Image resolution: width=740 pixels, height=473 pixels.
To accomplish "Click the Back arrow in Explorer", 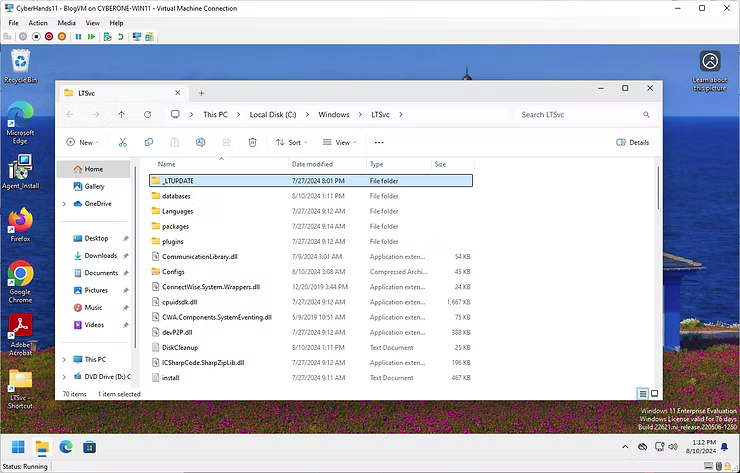I will pos(70,115).
